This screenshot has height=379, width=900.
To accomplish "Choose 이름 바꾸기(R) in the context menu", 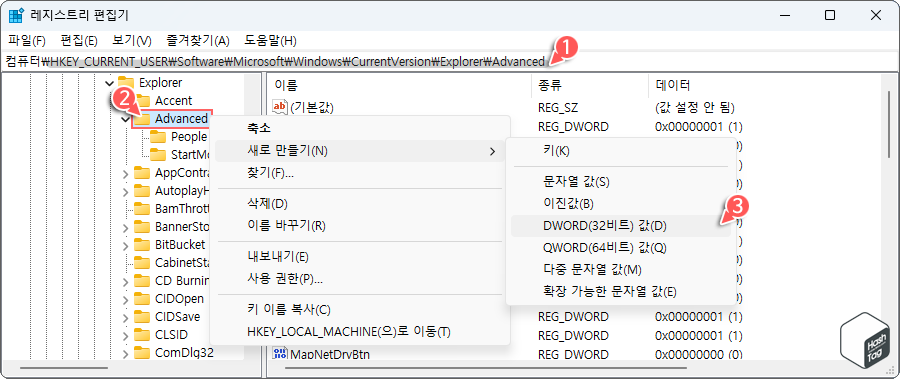I will click(x=360, y=226).
